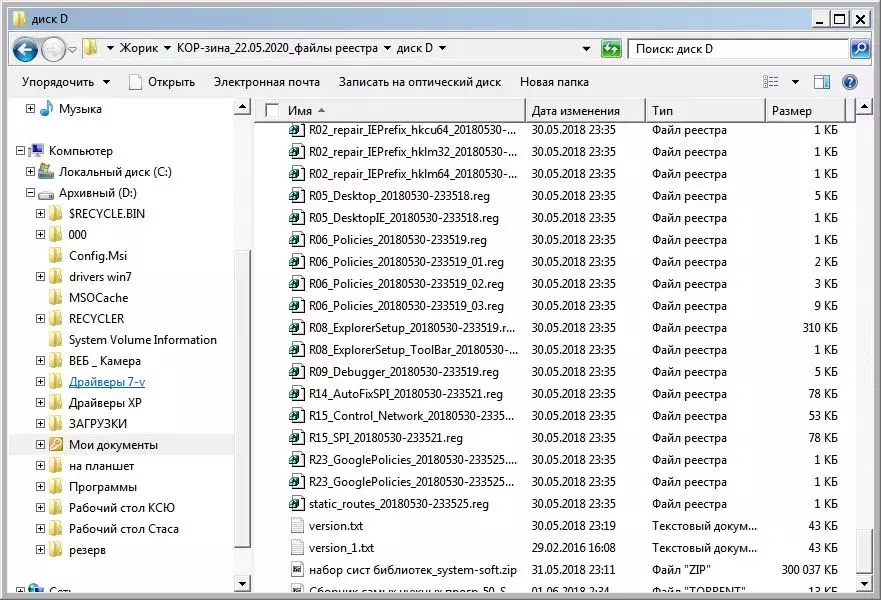Tick the select-all checkbox in Имя header

[272, 110]
